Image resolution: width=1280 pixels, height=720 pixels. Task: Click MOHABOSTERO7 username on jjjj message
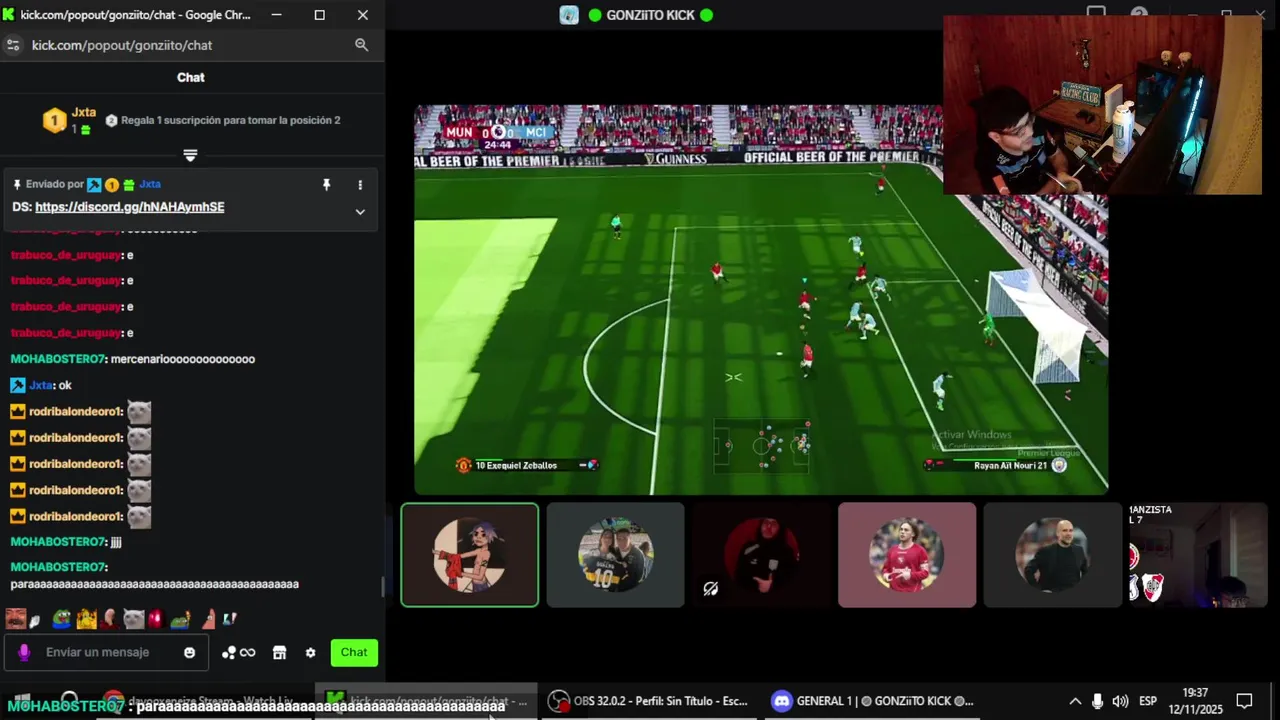click(x=58, y=541)
